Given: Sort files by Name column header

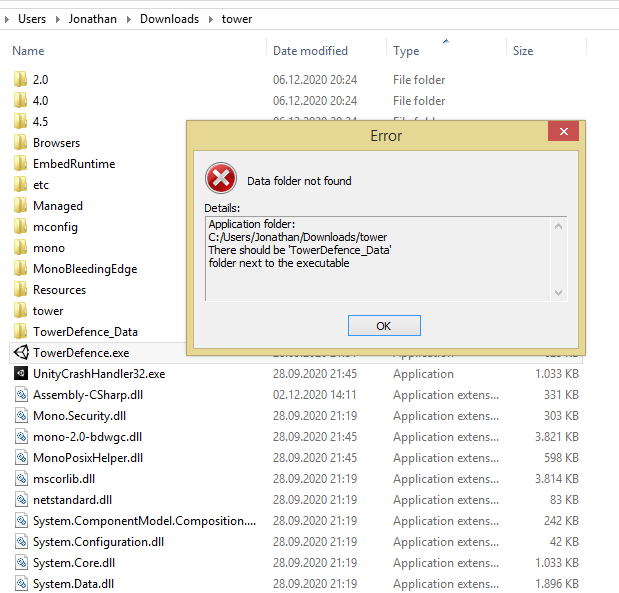Looking at the screenshot, I should coord(28,51).
